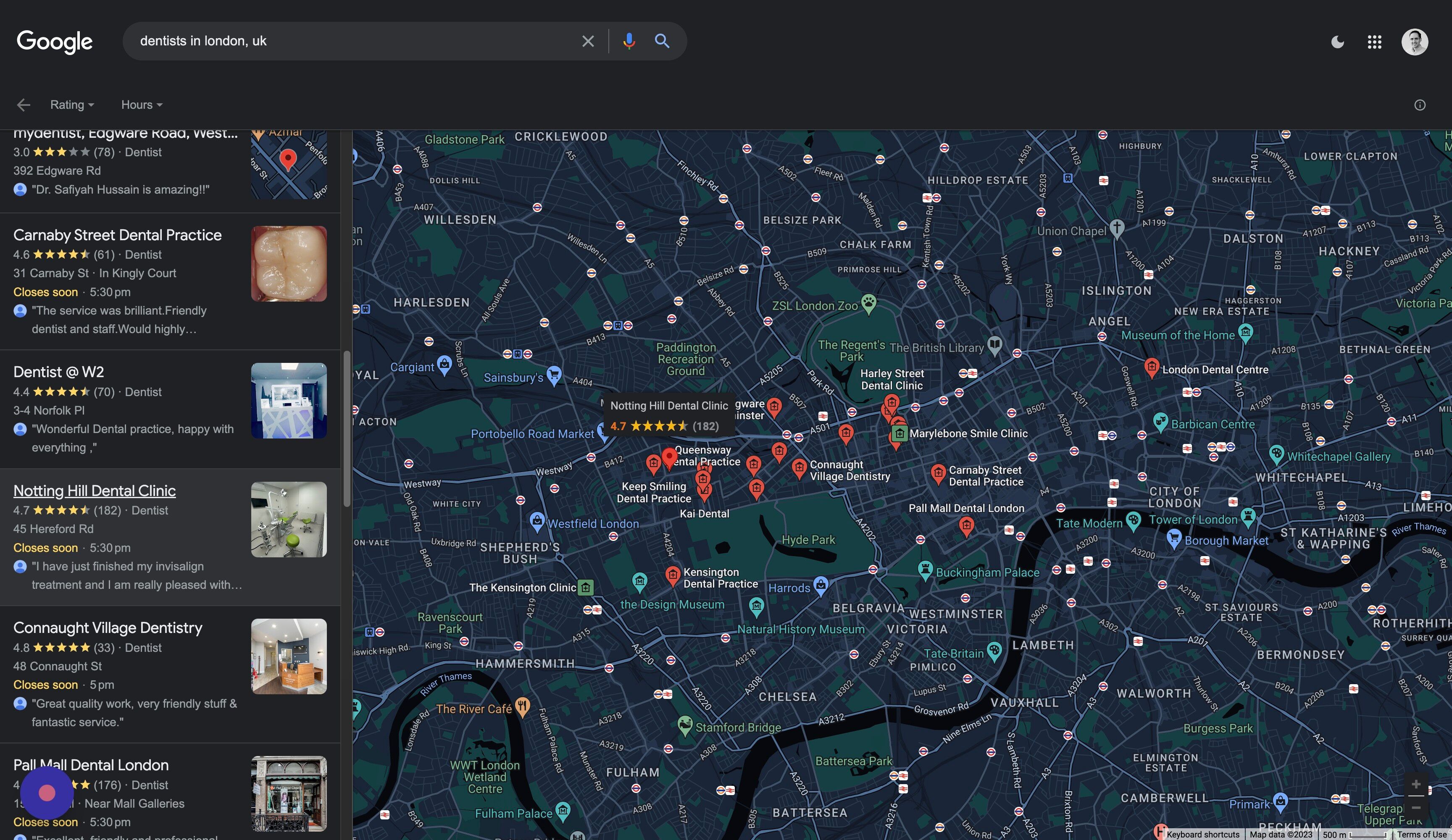Select London Dental Centre map pin

pyautogui.click(x=1151, y=367)
